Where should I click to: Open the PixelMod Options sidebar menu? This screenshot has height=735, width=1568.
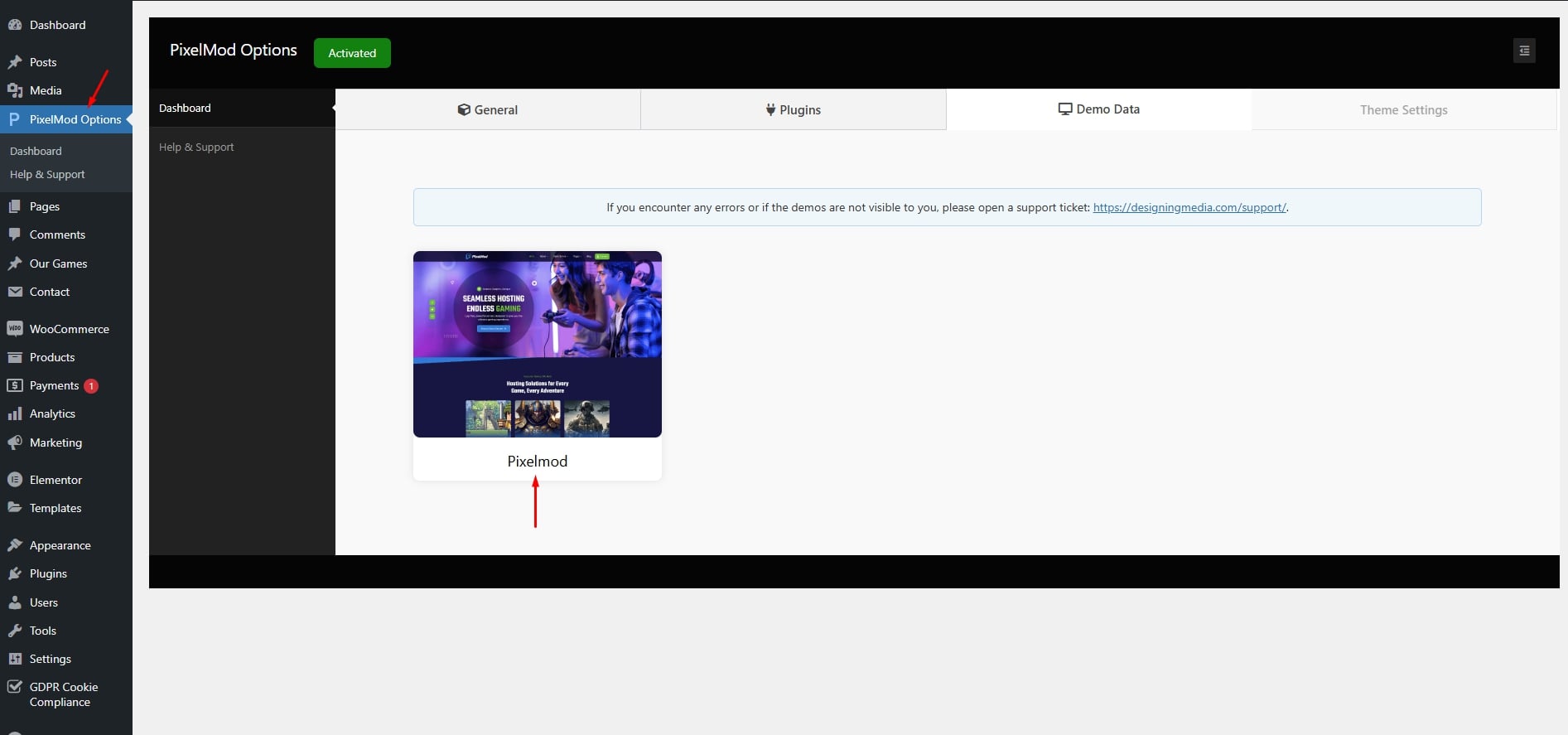(66, 119)
